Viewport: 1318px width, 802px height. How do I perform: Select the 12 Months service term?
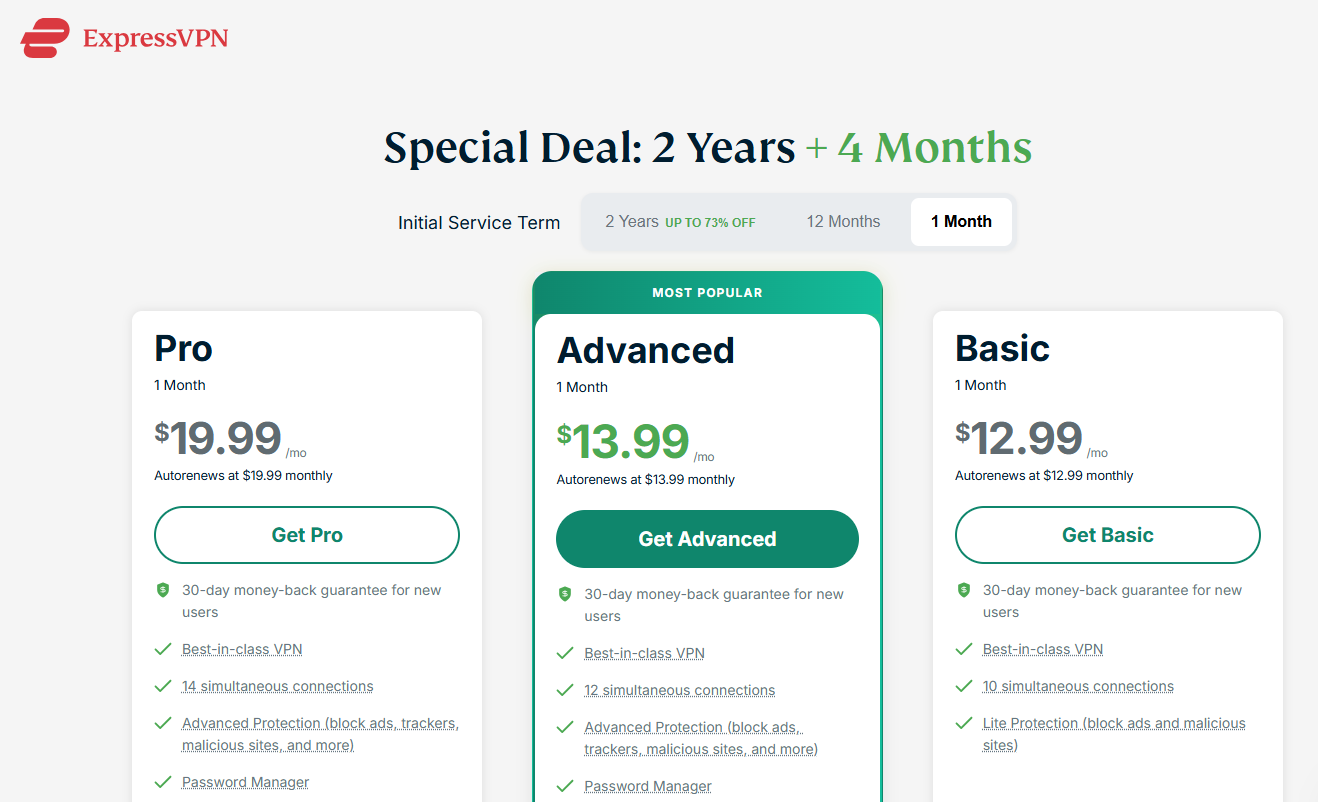point(843,222)
